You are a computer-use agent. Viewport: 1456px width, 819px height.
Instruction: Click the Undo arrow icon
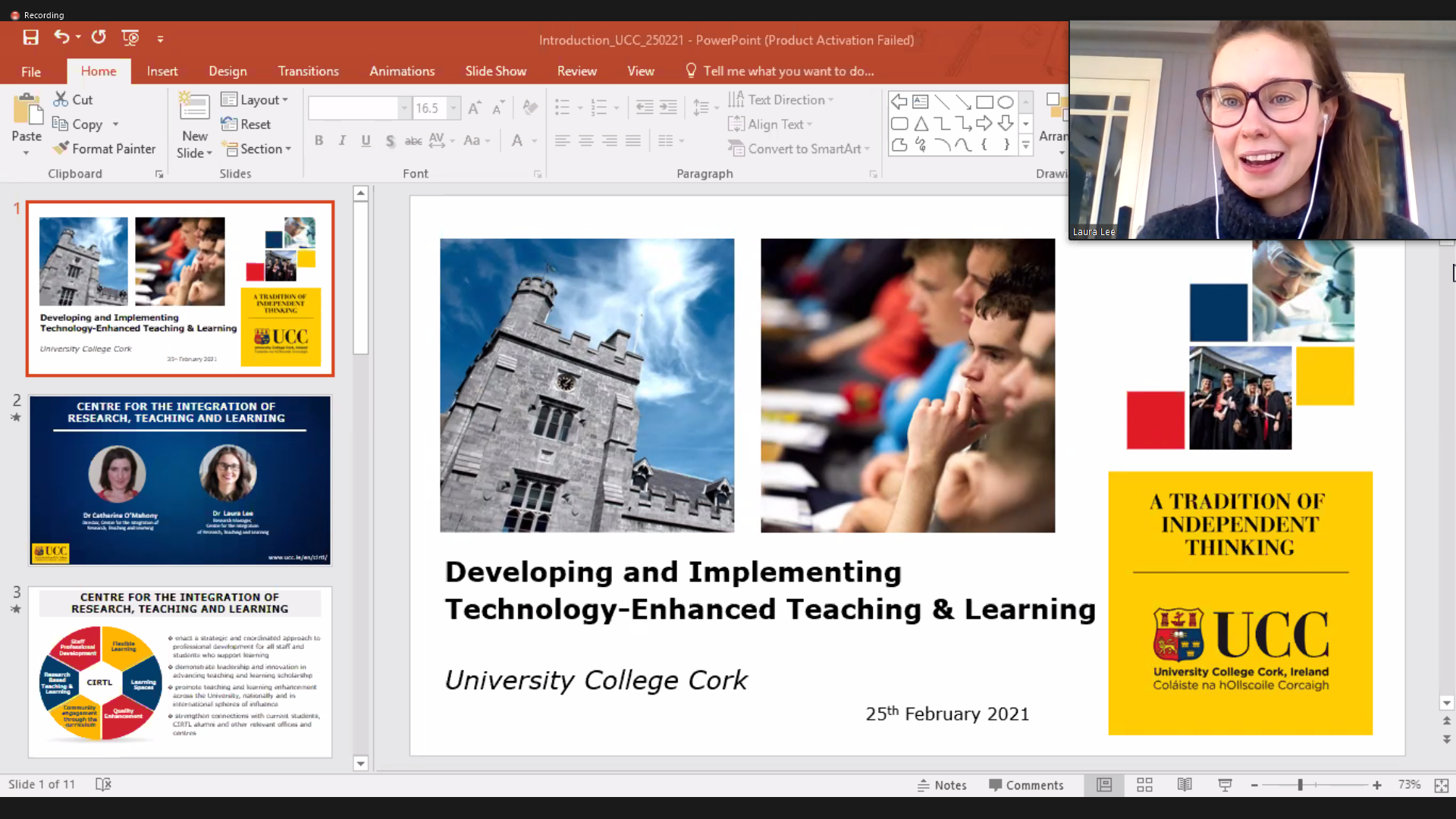point(61,37)
